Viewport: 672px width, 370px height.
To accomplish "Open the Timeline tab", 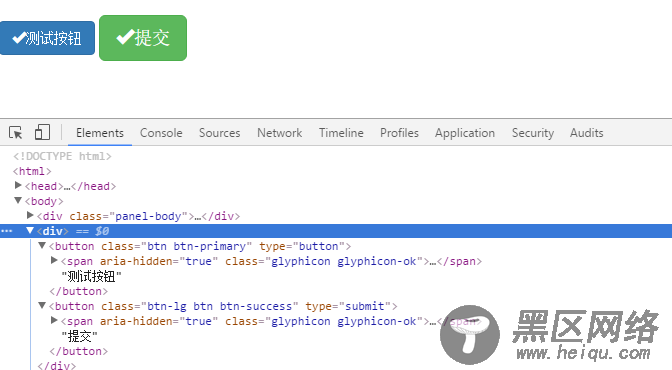I will pyautogui.click(x=341, y=133).
